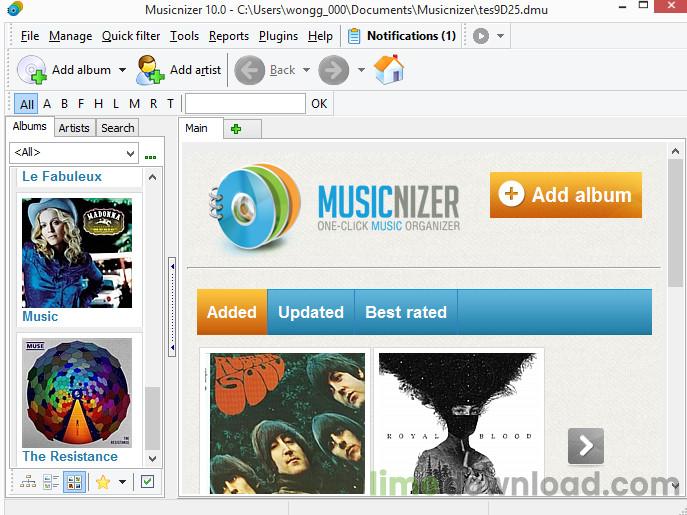Click the Back arrow icon
This screenshot has height=515, width=687.
(x=250, y=70)
